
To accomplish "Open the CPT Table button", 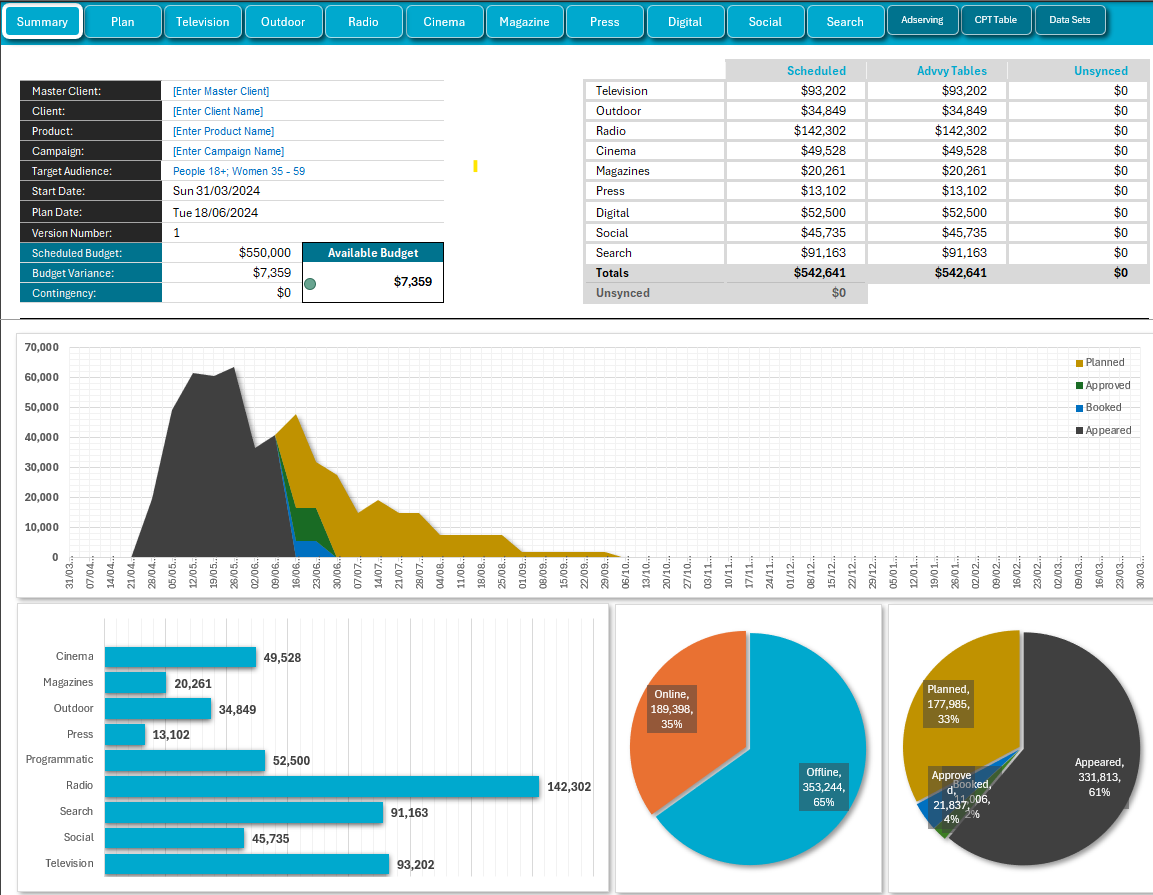I will coord(995,20).
